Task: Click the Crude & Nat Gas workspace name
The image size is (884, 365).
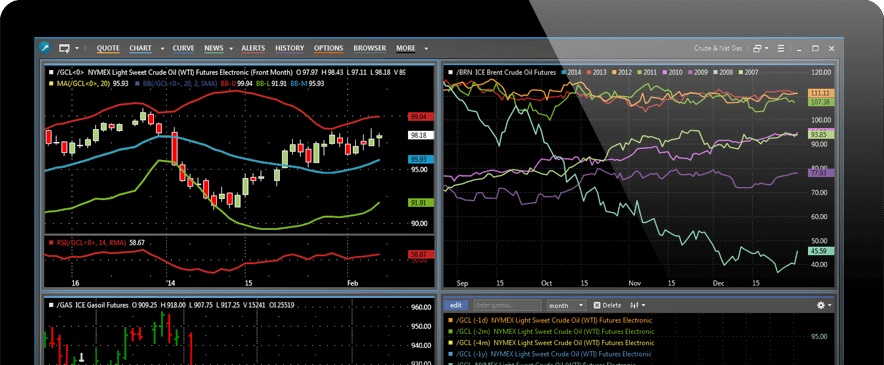Action: click(718, 49)
